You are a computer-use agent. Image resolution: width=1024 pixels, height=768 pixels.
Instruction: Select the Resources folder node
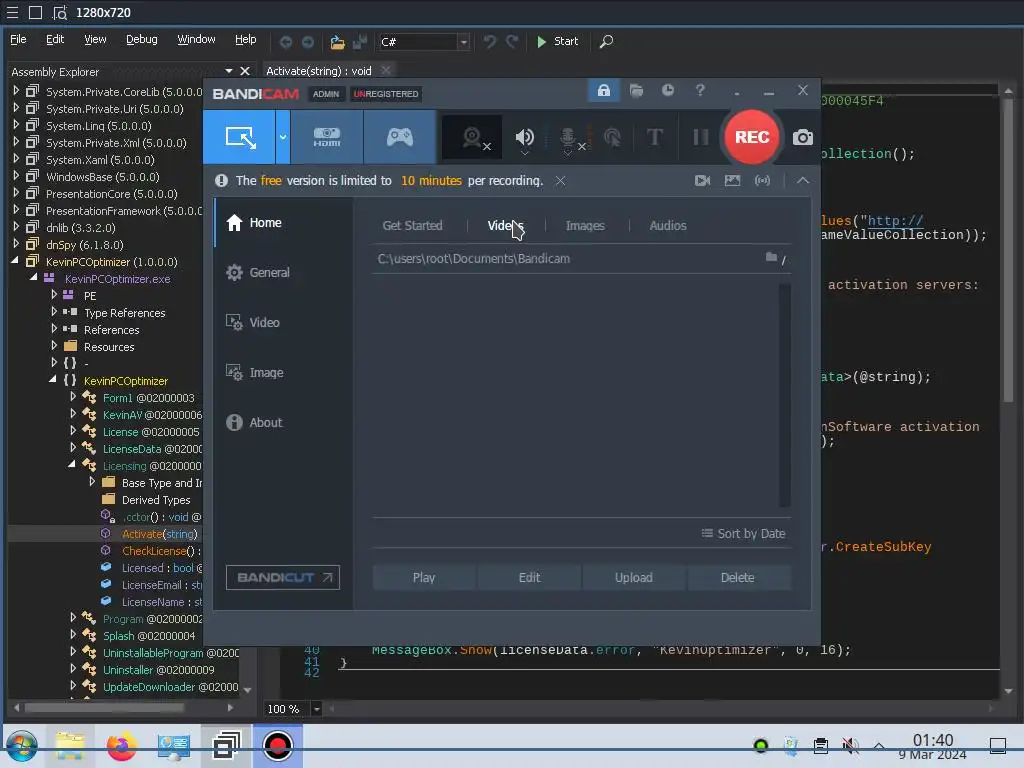108,347
